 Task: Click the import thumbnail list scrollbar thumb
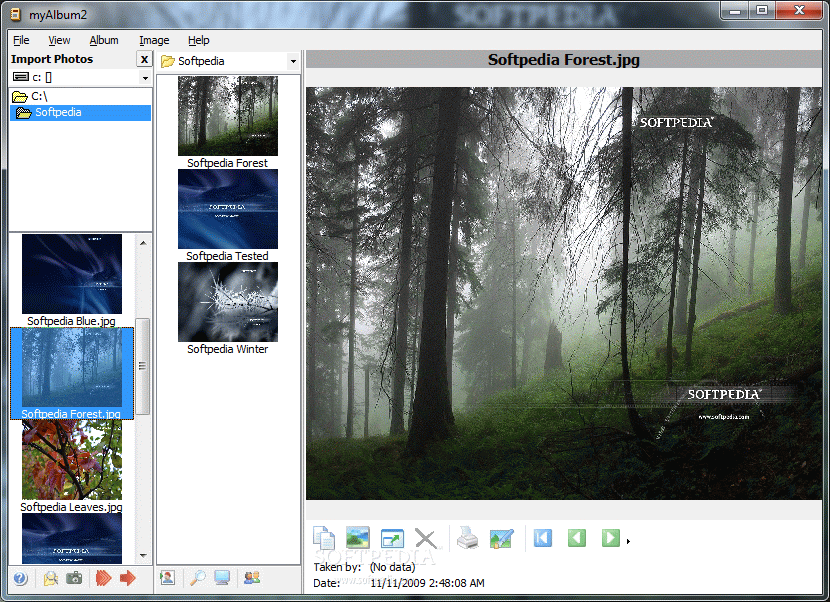[142, 366]
